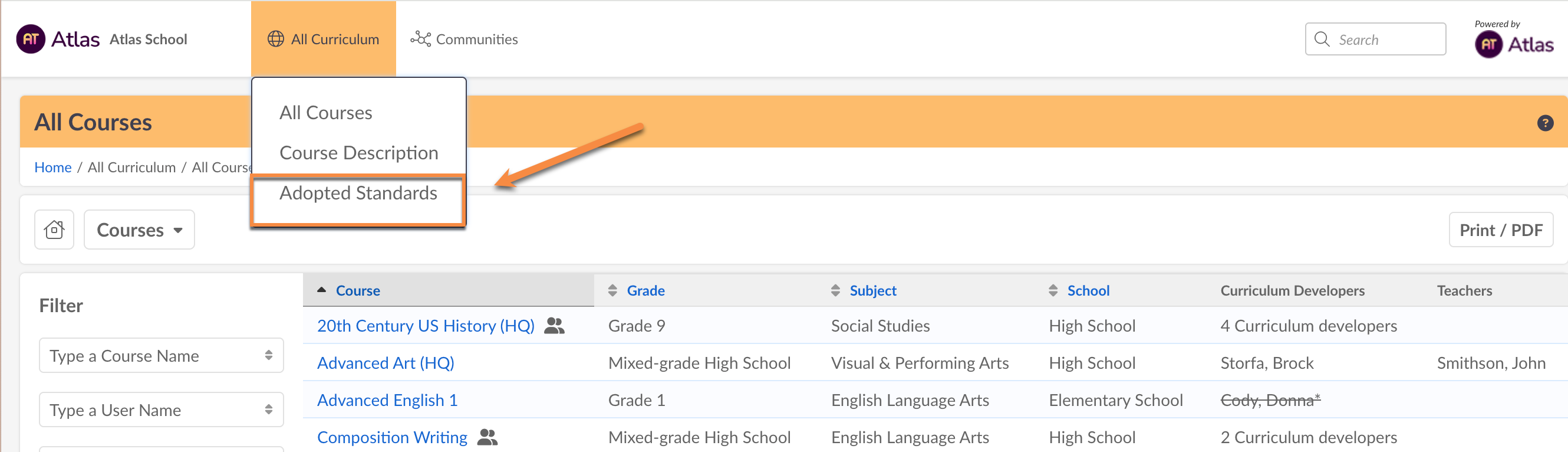Expand the Courses dropdown button

click(x=139, y=230)
